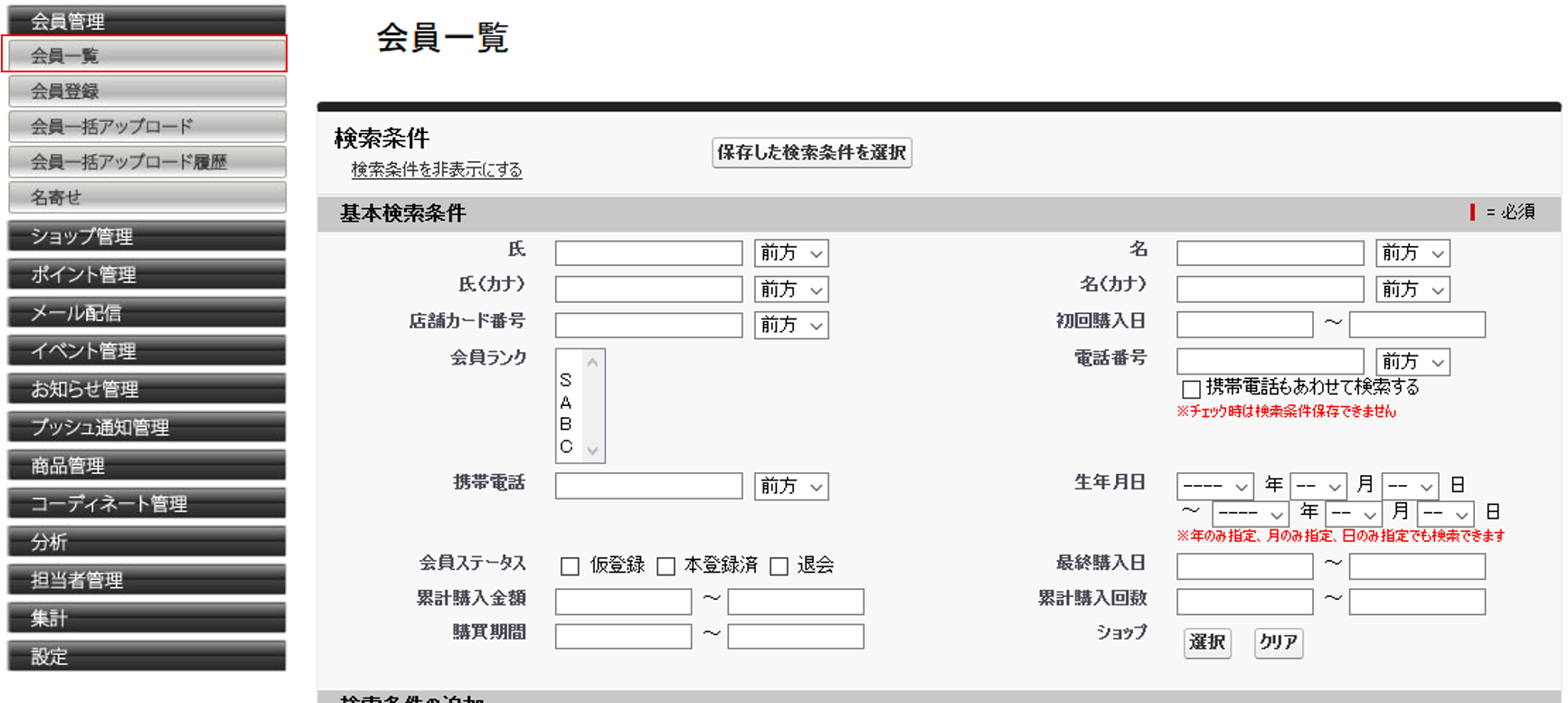Open the 携帯電話 match type dropdown
1568x703 pixels.
click(791, 487)
